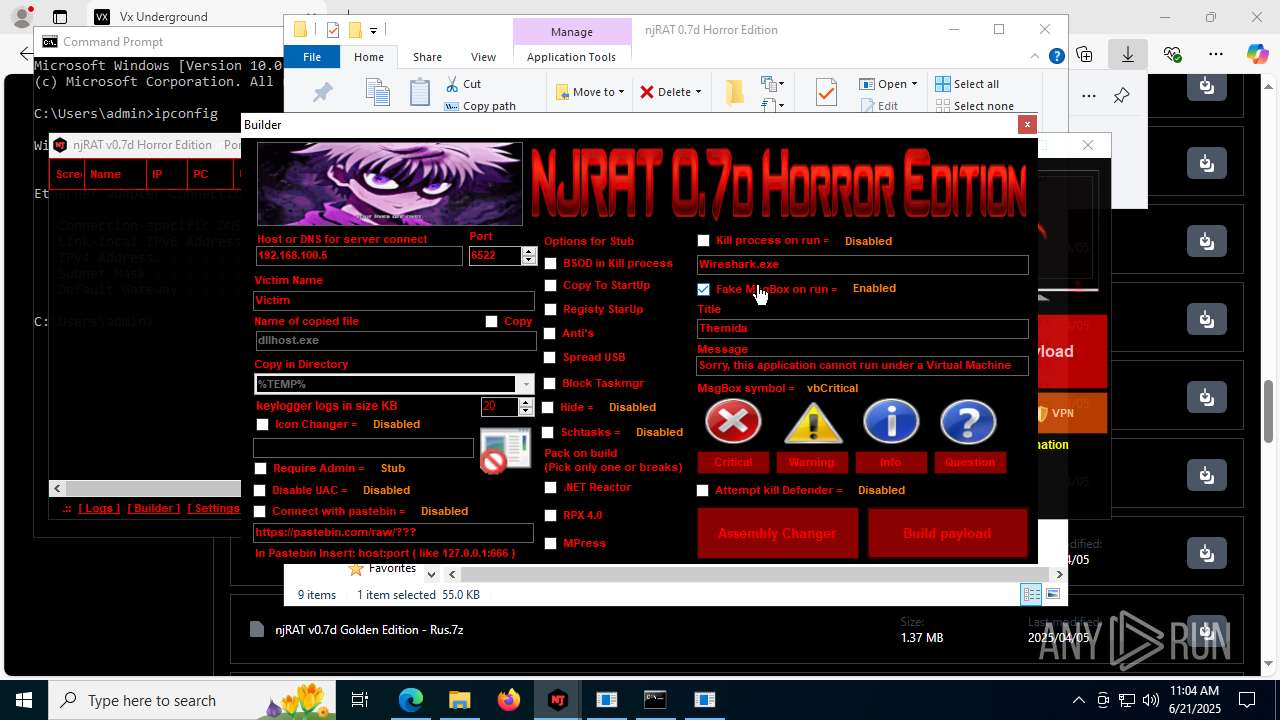Switch to the View ribbon tab

click(483, 57)
